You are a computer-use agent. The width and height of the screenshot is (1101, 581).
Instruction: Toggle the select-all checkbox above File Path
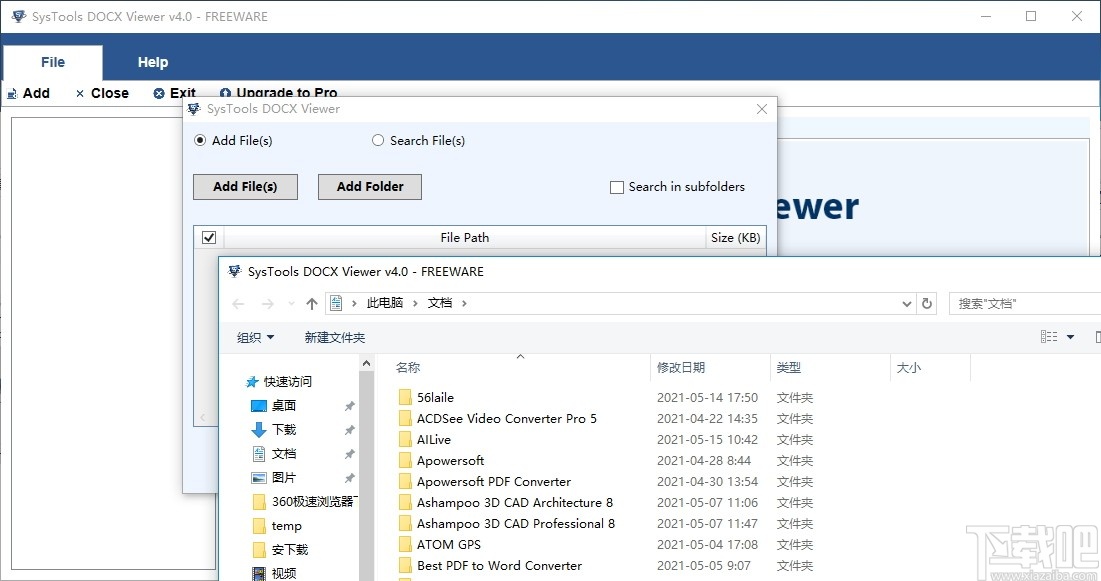click(x=208, y=237)
